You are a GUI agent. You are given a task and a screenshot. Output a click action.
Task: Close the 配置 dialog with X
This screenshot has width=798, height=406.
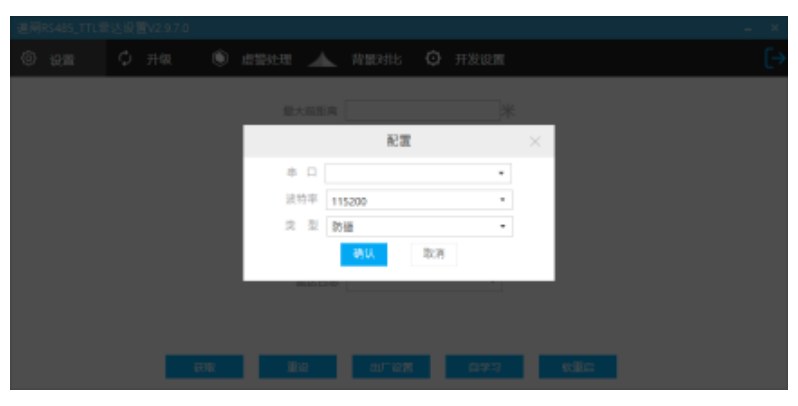[535, 141]
